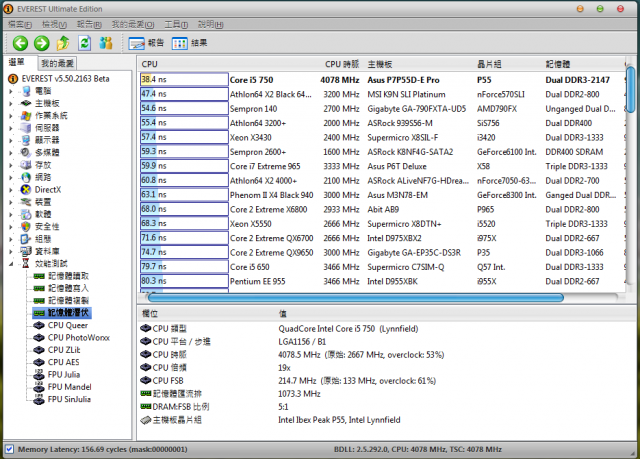Open the FPU SinJulia benchmark

pyautogui.click(x=62, y=399)
